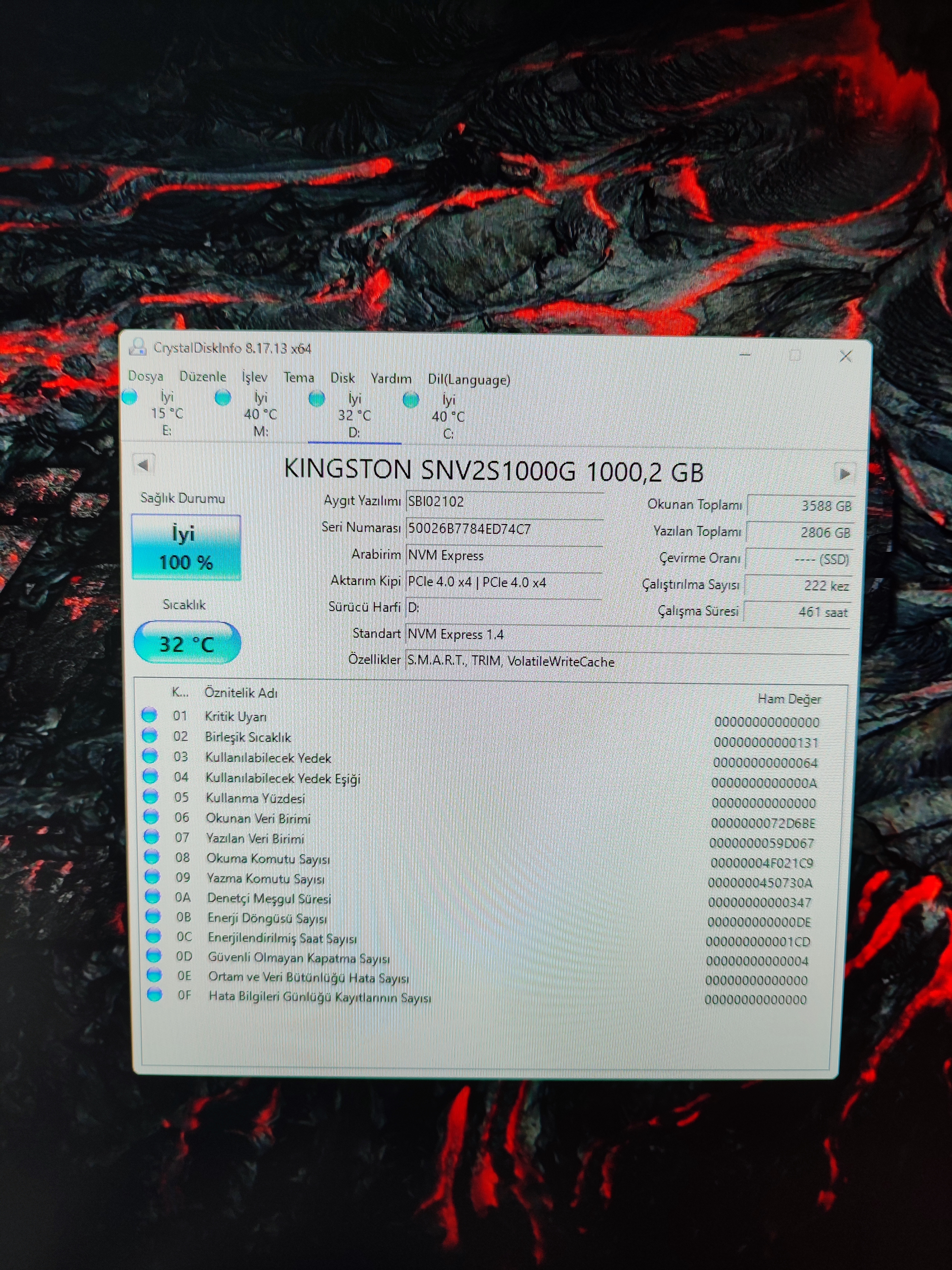Click the Sürücü Harfi D: field
The height and width of the screenshot is (1270, 952).
click(503, 607)
